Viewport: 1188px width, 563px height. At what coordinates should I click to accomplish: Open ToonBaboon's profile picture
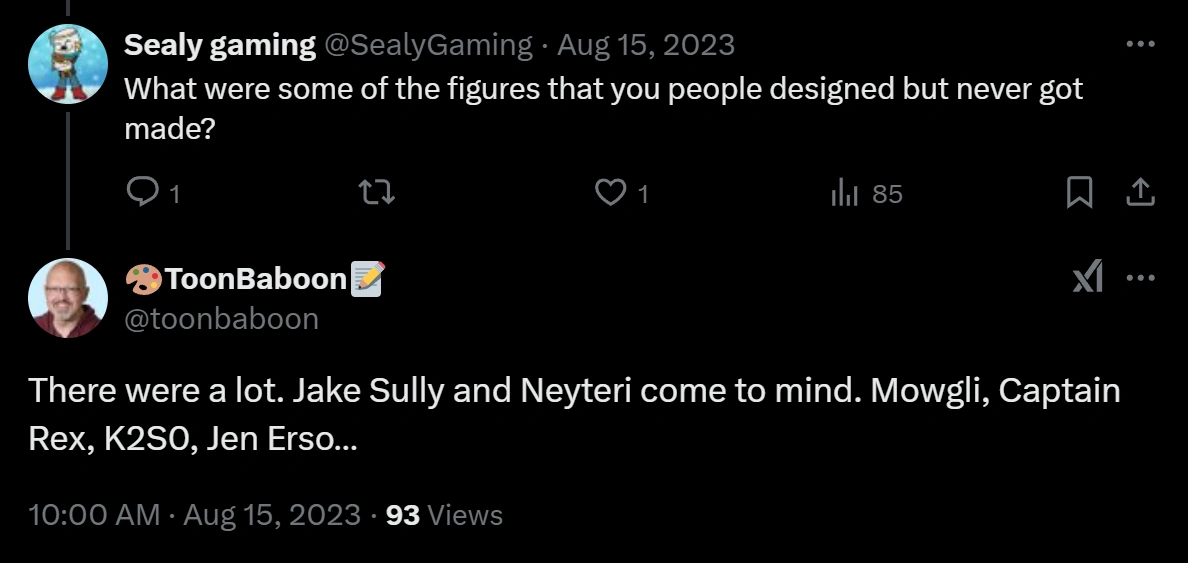pos(68,297)
